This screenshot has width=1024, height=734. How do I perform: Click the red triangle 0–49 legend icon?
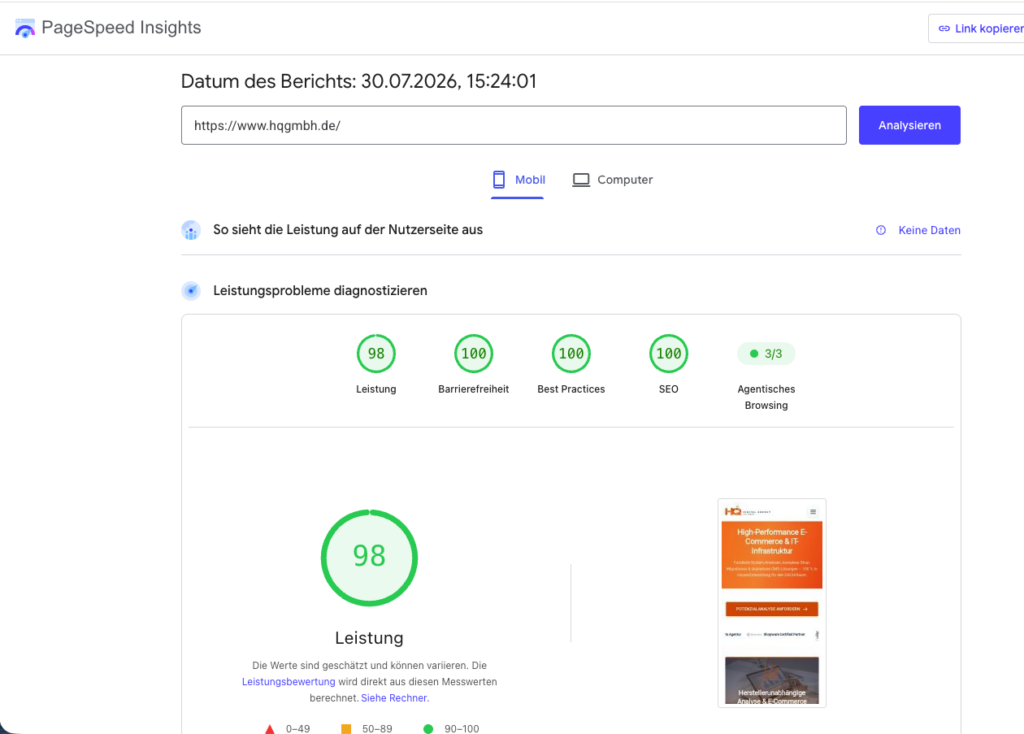(270, 729)
